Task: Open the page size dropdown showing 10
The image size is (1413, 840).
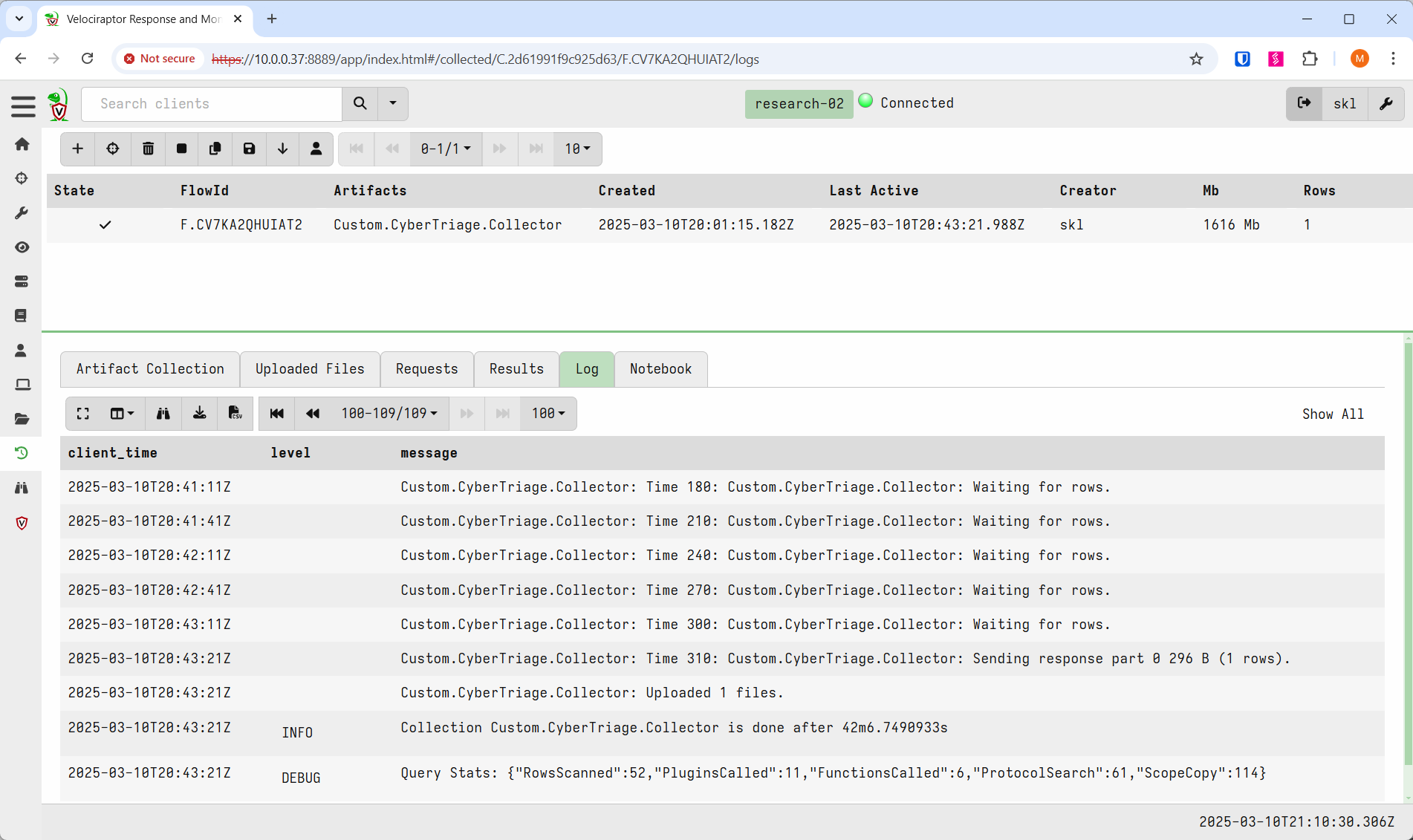Action: [x=577, y=149]
